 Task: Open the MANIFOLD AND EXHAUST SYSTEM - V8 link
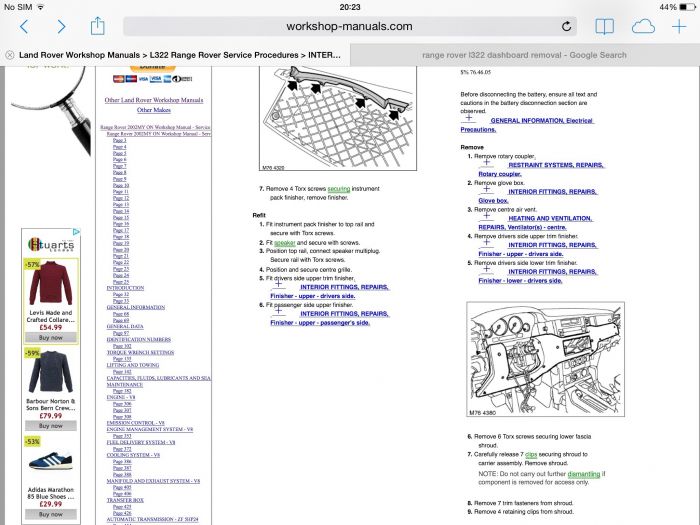[x=154, y=481]
